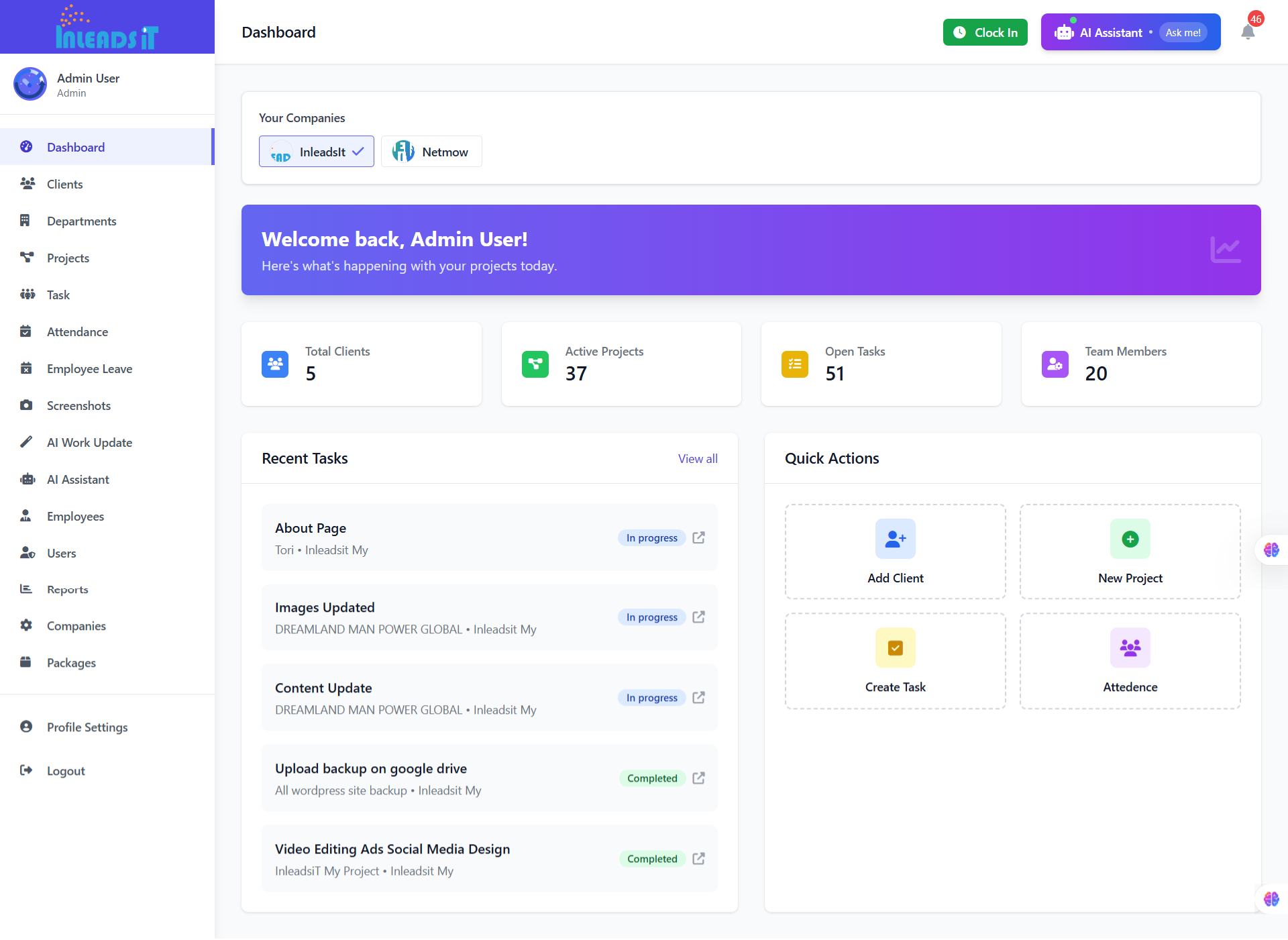Open Screenshots from the sidebar

[78, 405]
